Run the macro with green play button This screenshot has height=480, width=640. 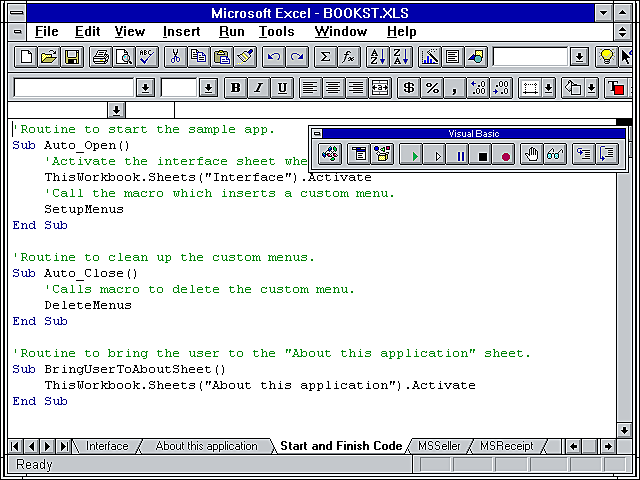point(411,154)
